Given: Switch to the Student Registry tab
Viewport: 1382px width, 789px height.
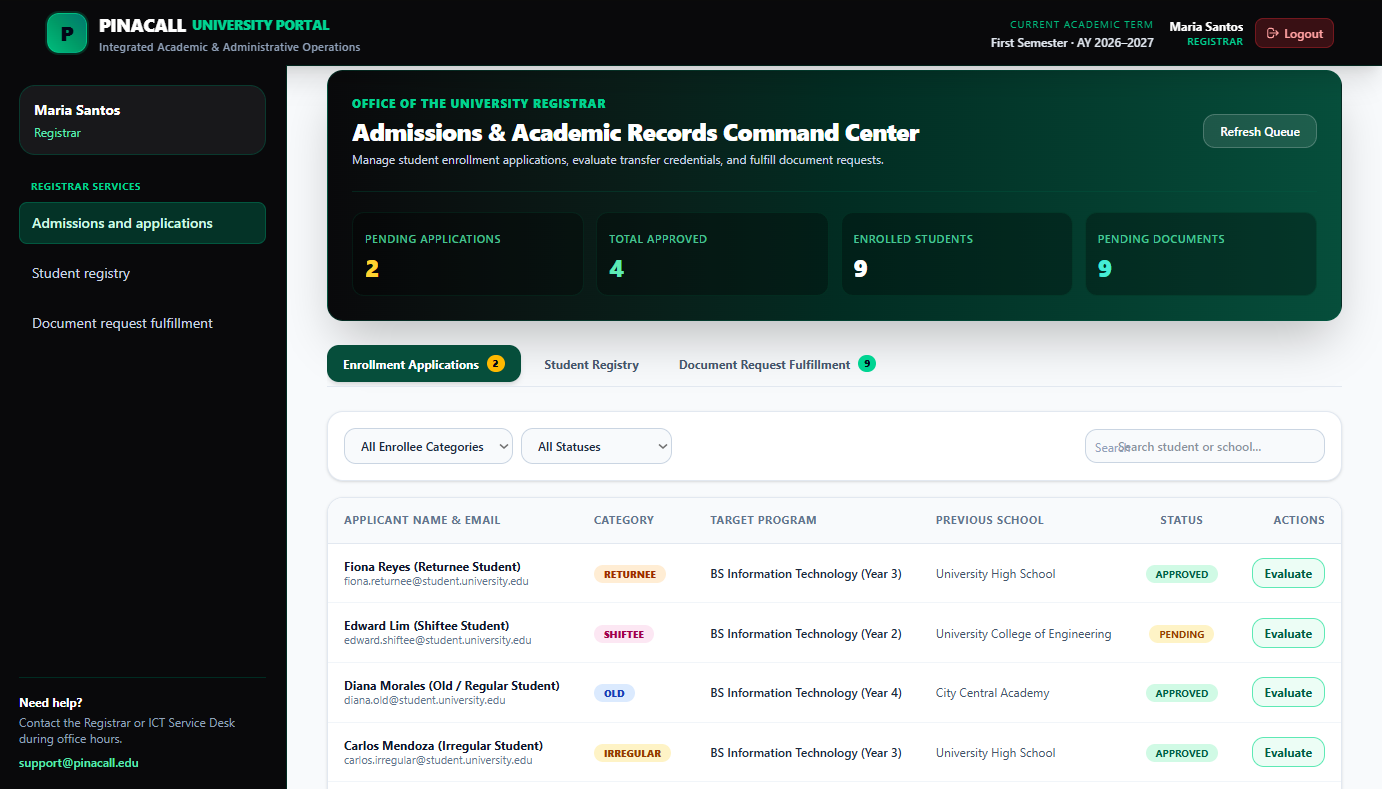Looking at the screenshot, I should [591, 364].
